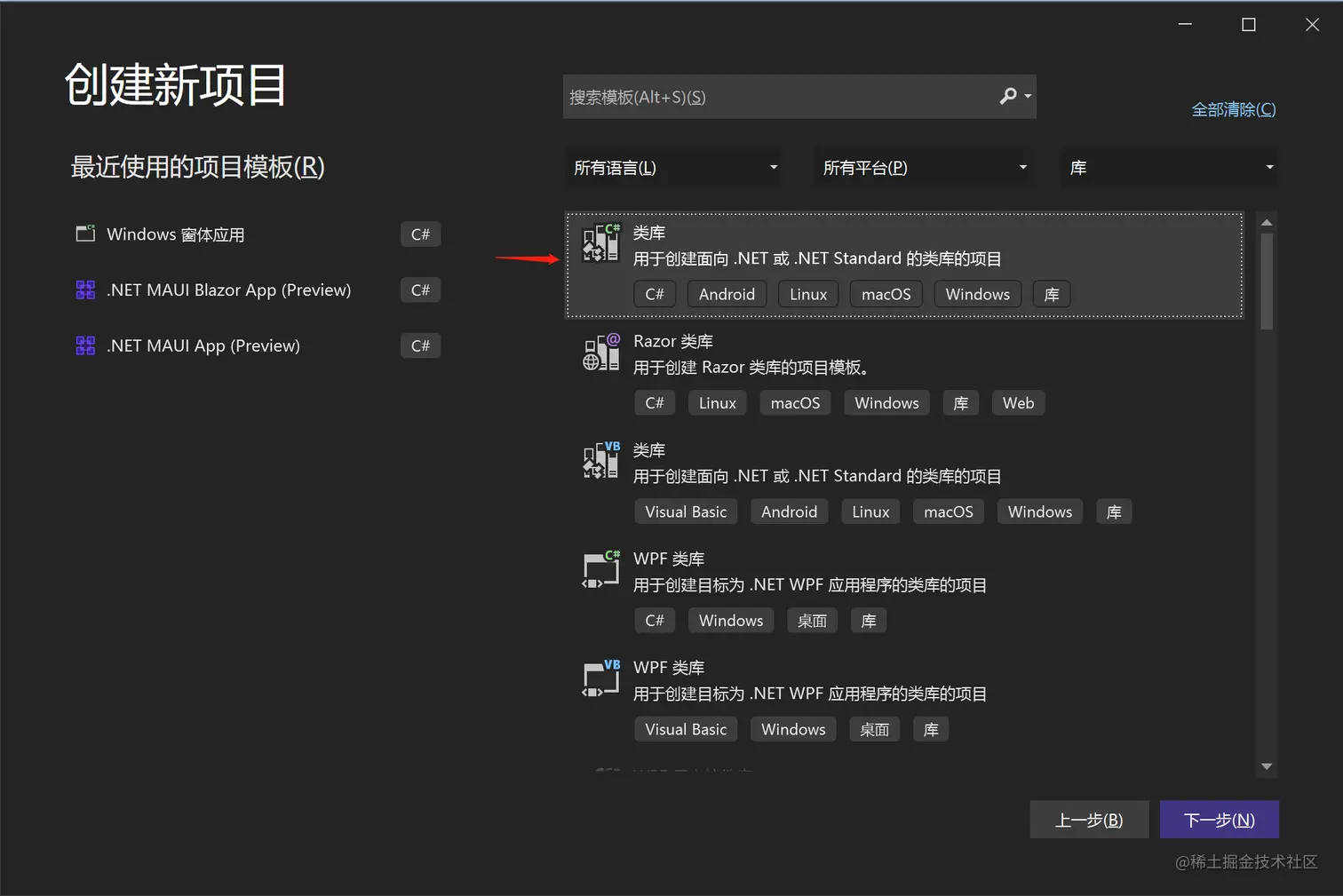Click the 桌面 tag on Visual Basic WPF 类库
Viewport: 1343px width, 896px height.
[875, 729]
